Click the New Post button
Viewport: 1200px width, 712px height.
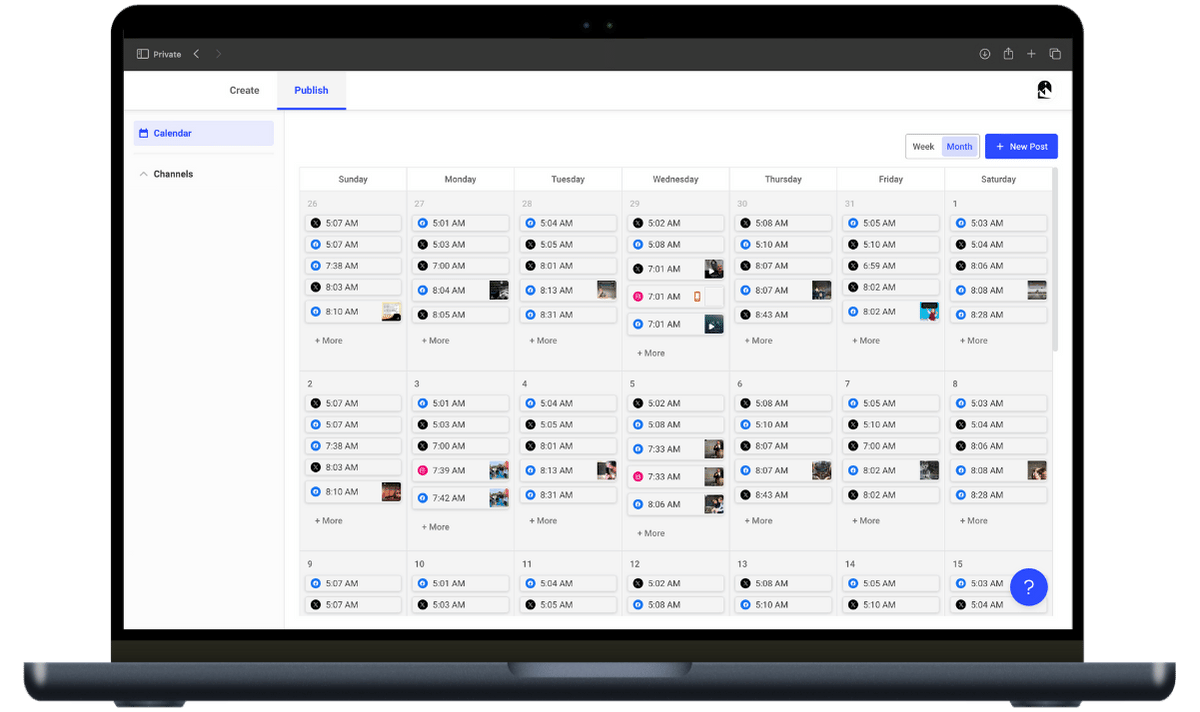pos(1021,147)
